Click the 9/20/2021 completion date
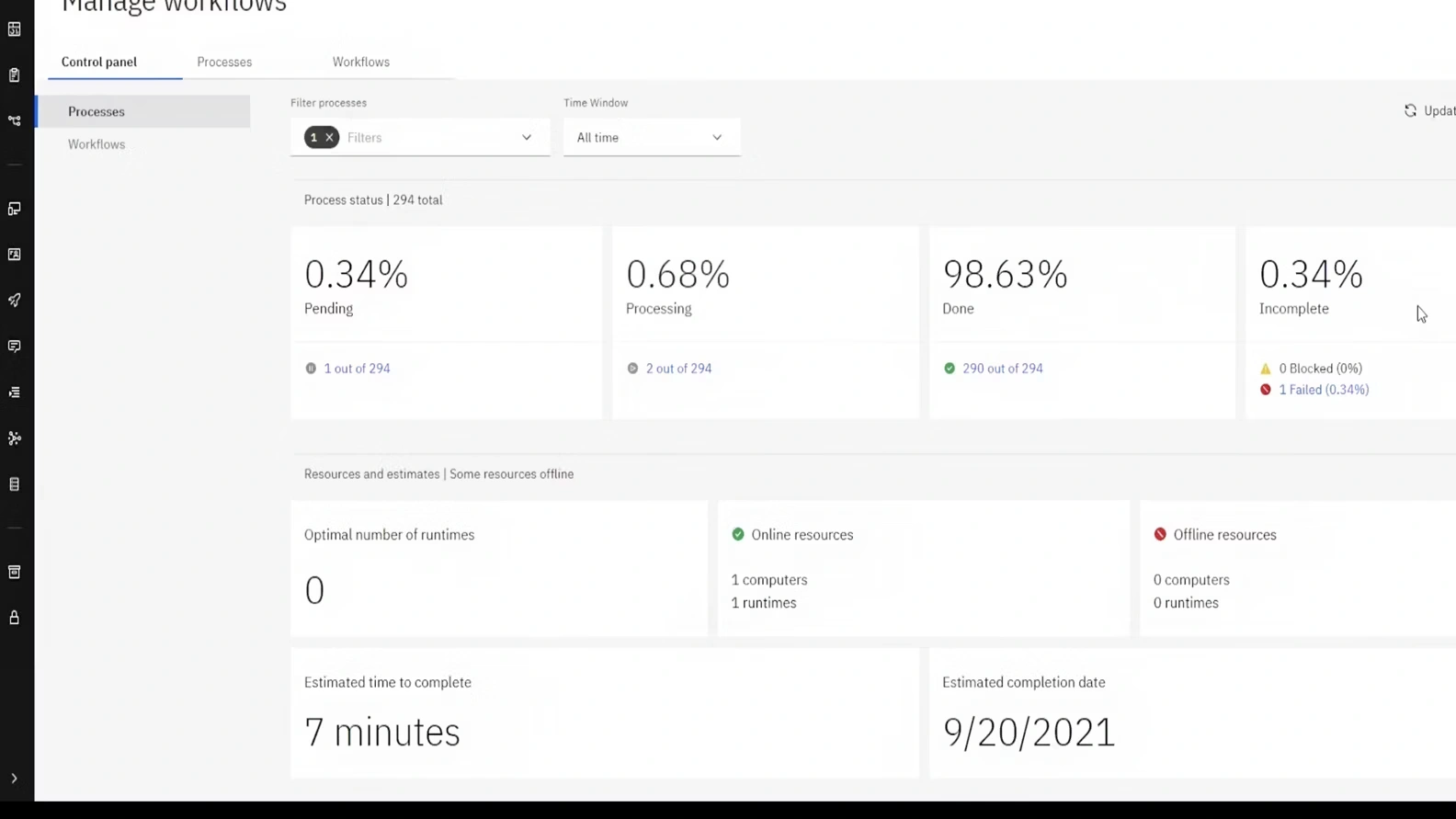The image size is (1456, 819). [1029, 733]
